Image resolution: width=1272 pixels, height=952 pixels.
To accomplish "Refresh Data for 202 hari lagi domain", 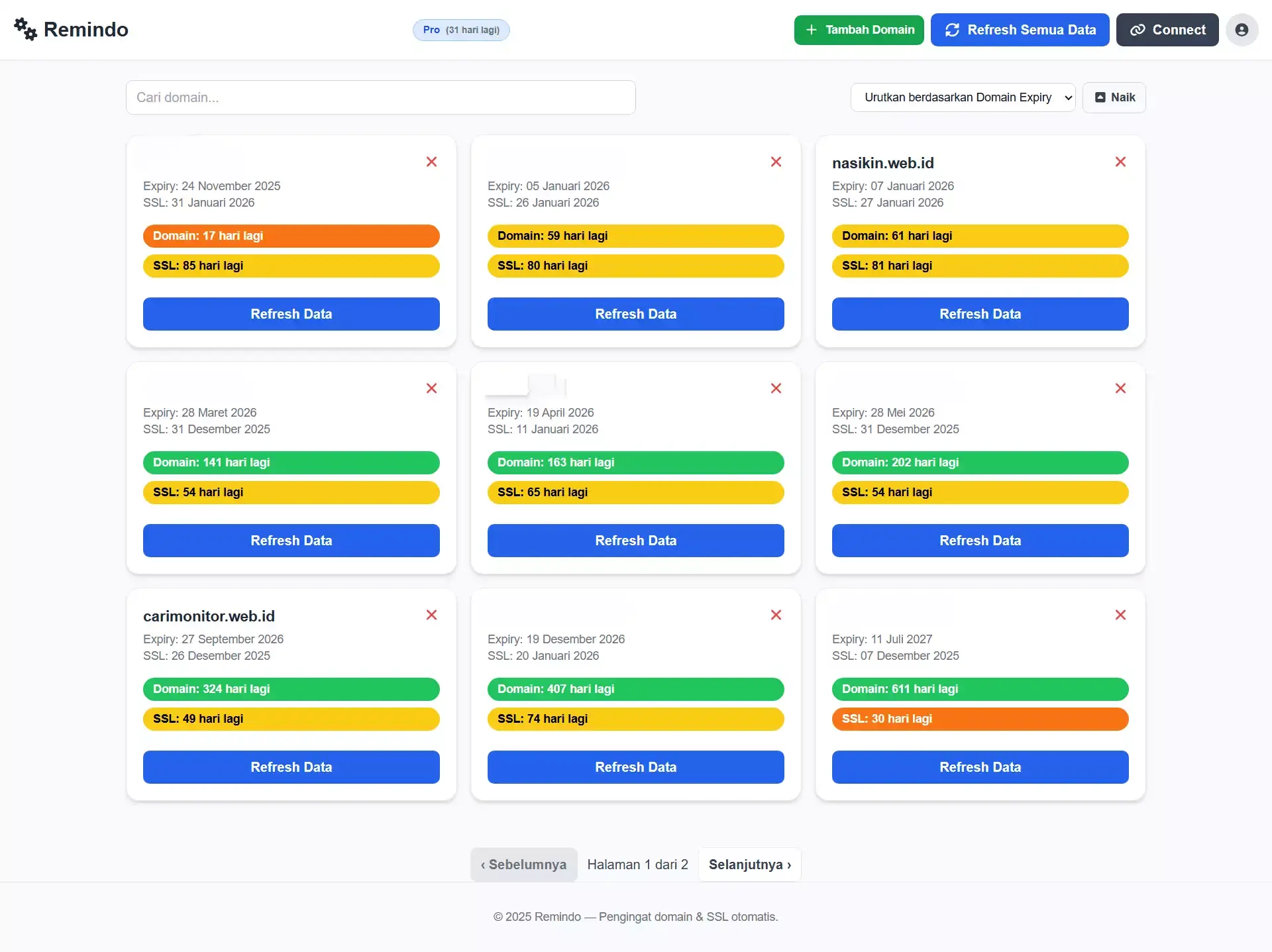I will click(980, 541).
